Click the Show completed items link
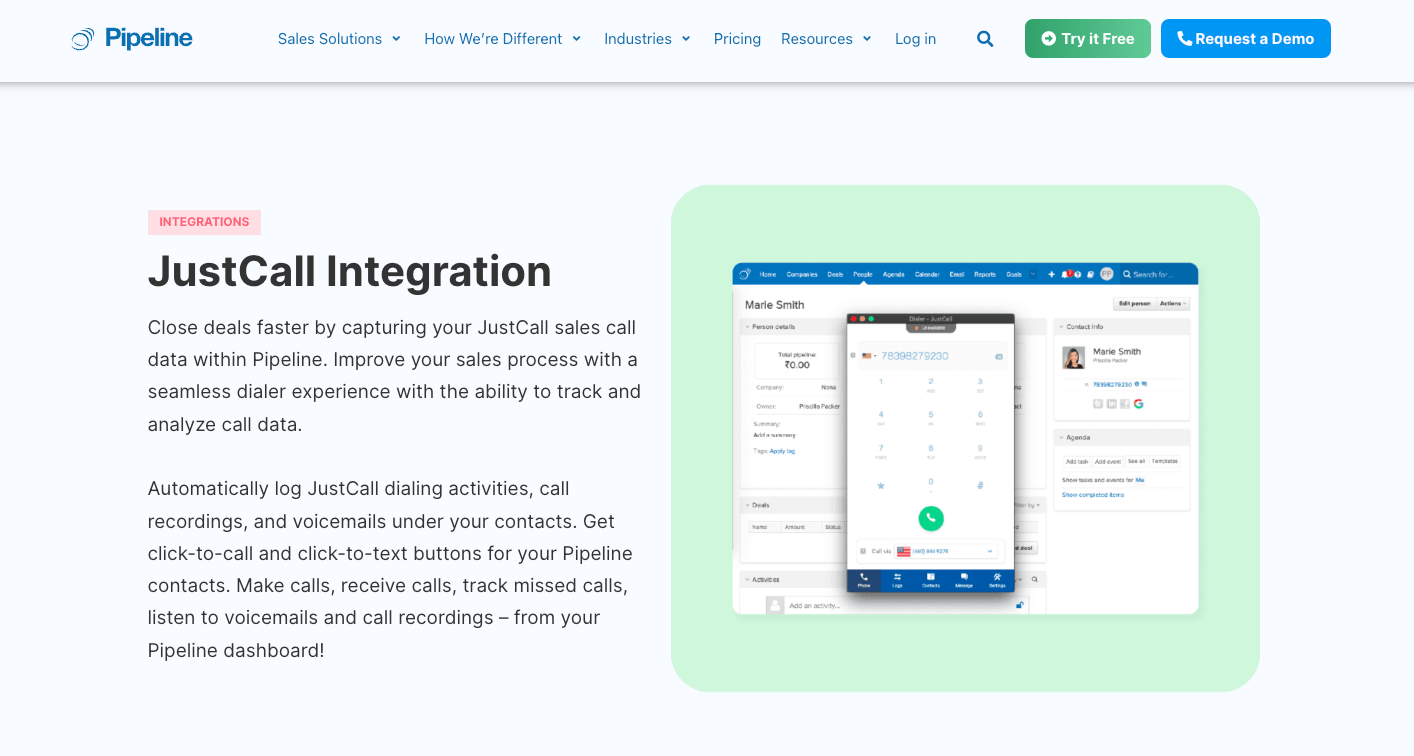The width and height of the screenshot is (1414, 756). point(1093,495)
